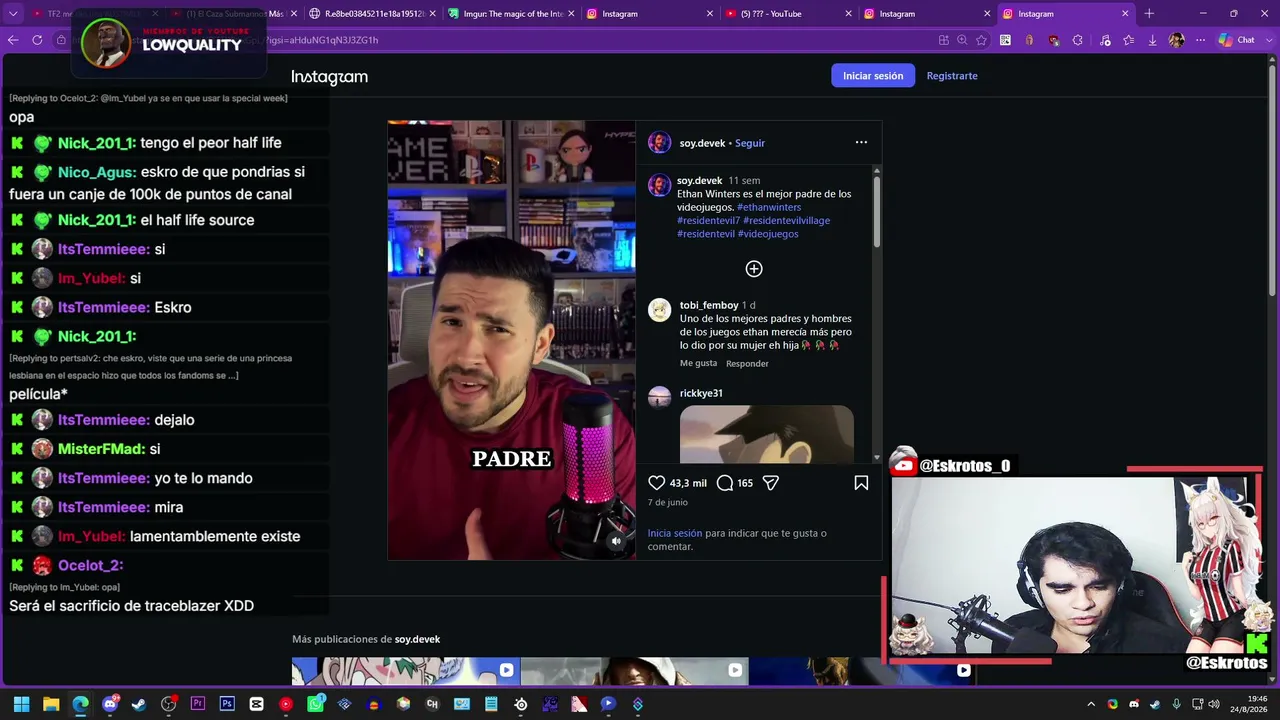Open the post's three-dot options menu
Image resolution: width=1280 pixels, height=720 pixels.
[861, 142]
